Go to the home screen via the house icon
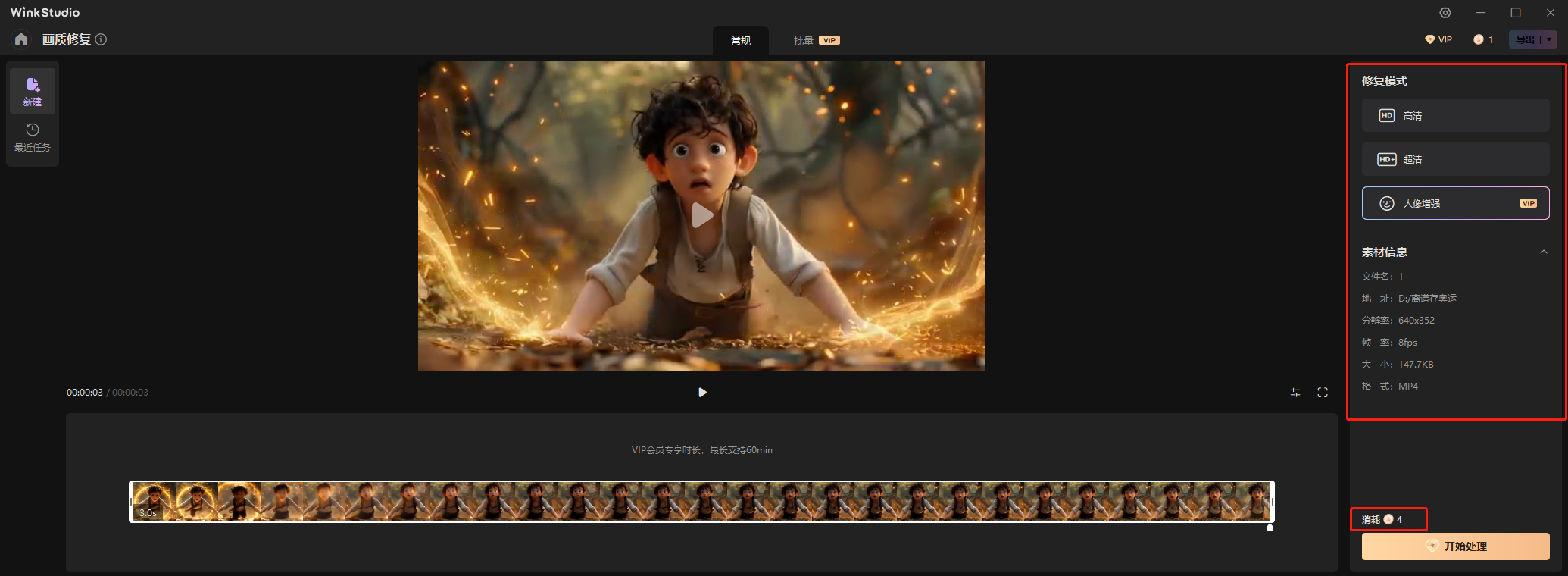Screen dimensions: 1568x576 (21, 39)
